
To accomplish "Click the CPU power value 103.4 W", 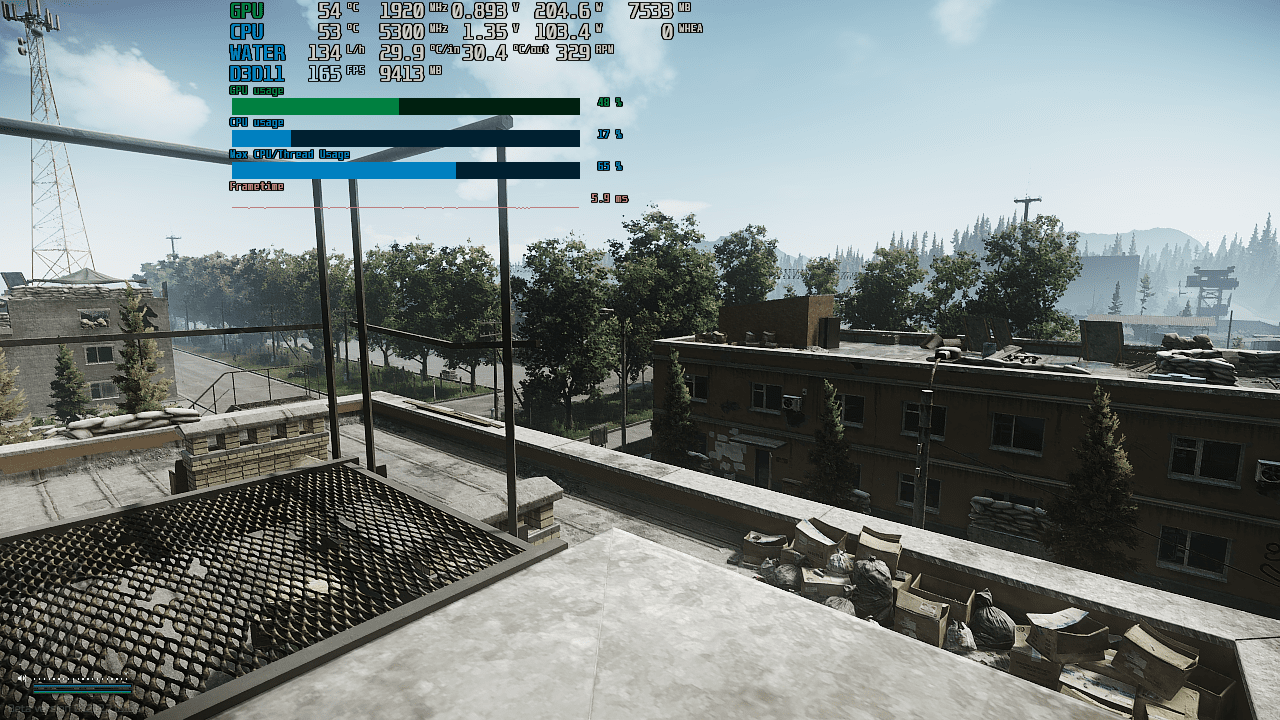I will point(569,32).
